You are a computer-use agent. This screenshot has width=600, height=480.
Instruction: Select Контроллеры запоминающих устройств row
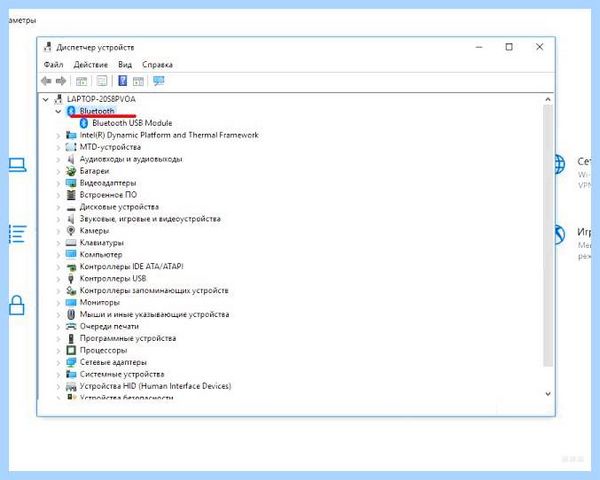coord(154,291)
